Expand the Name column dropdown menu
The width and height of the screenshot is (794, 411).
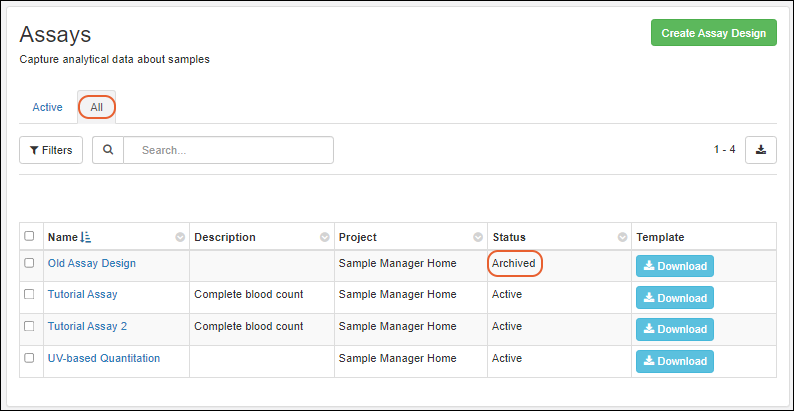coord(180,238)
